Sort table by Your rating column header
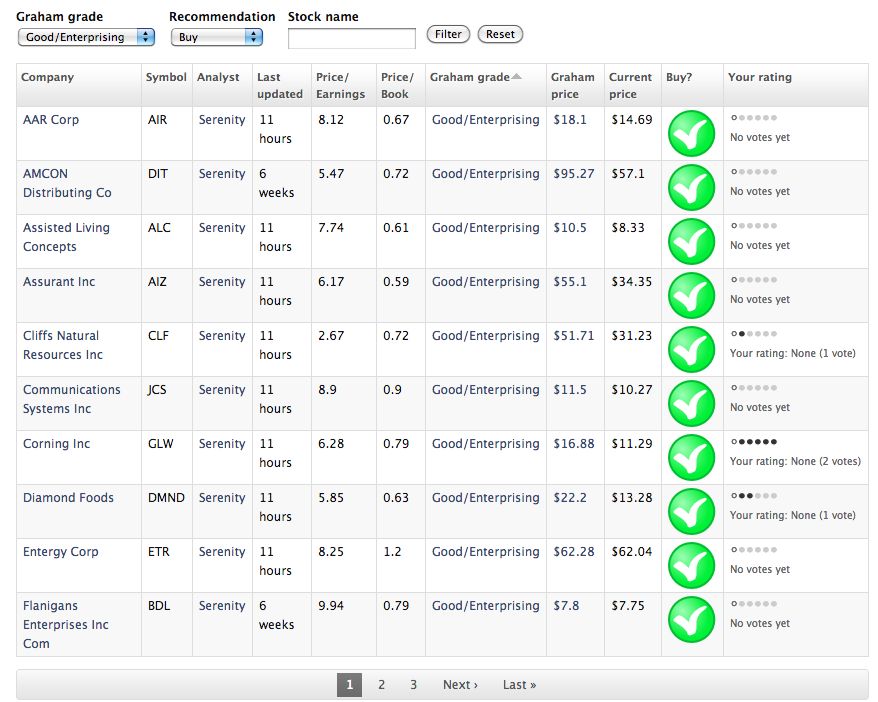 (760, 77)
